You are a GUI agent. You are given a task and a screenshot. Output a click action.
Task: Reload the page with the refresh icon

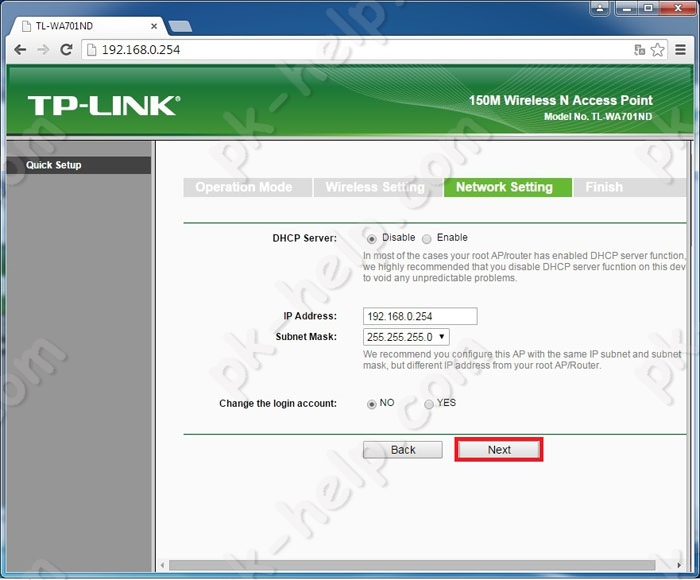67,50
